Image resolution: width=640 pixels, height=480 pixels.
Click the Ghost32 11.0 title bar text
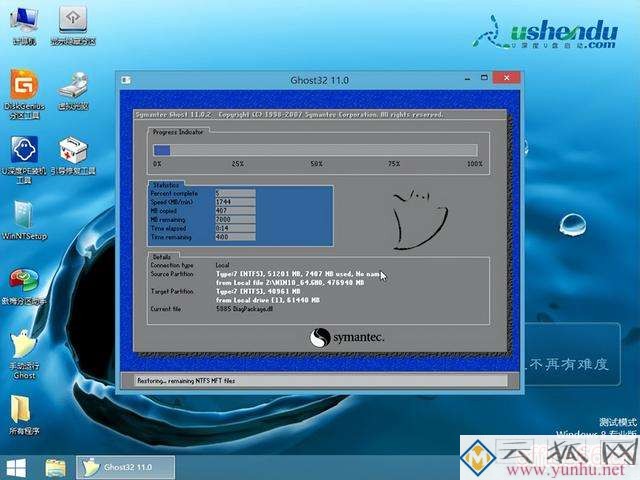[x=319, y=80]
